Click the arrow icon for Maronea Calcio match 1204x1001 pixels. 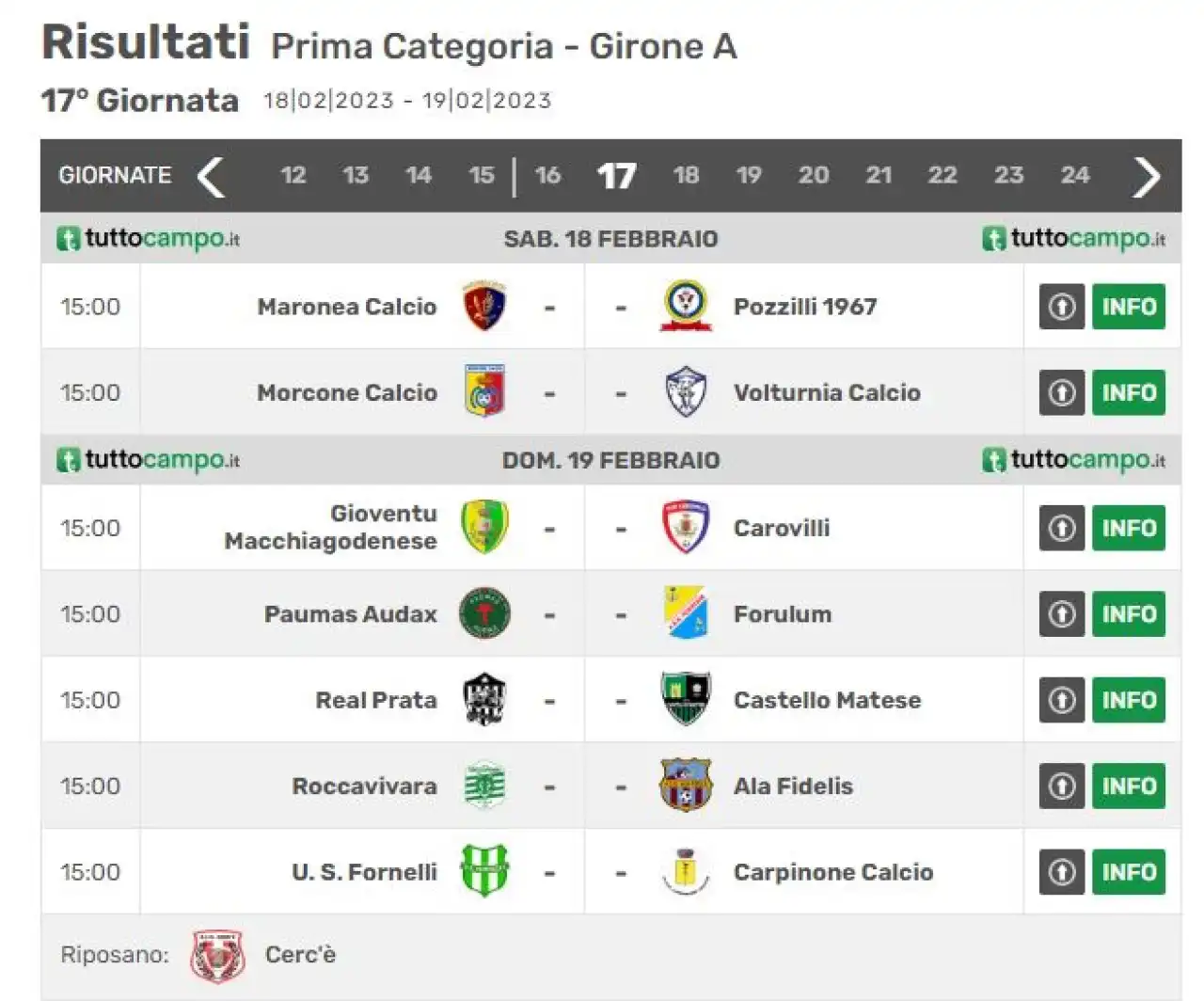click(1062, 307)
